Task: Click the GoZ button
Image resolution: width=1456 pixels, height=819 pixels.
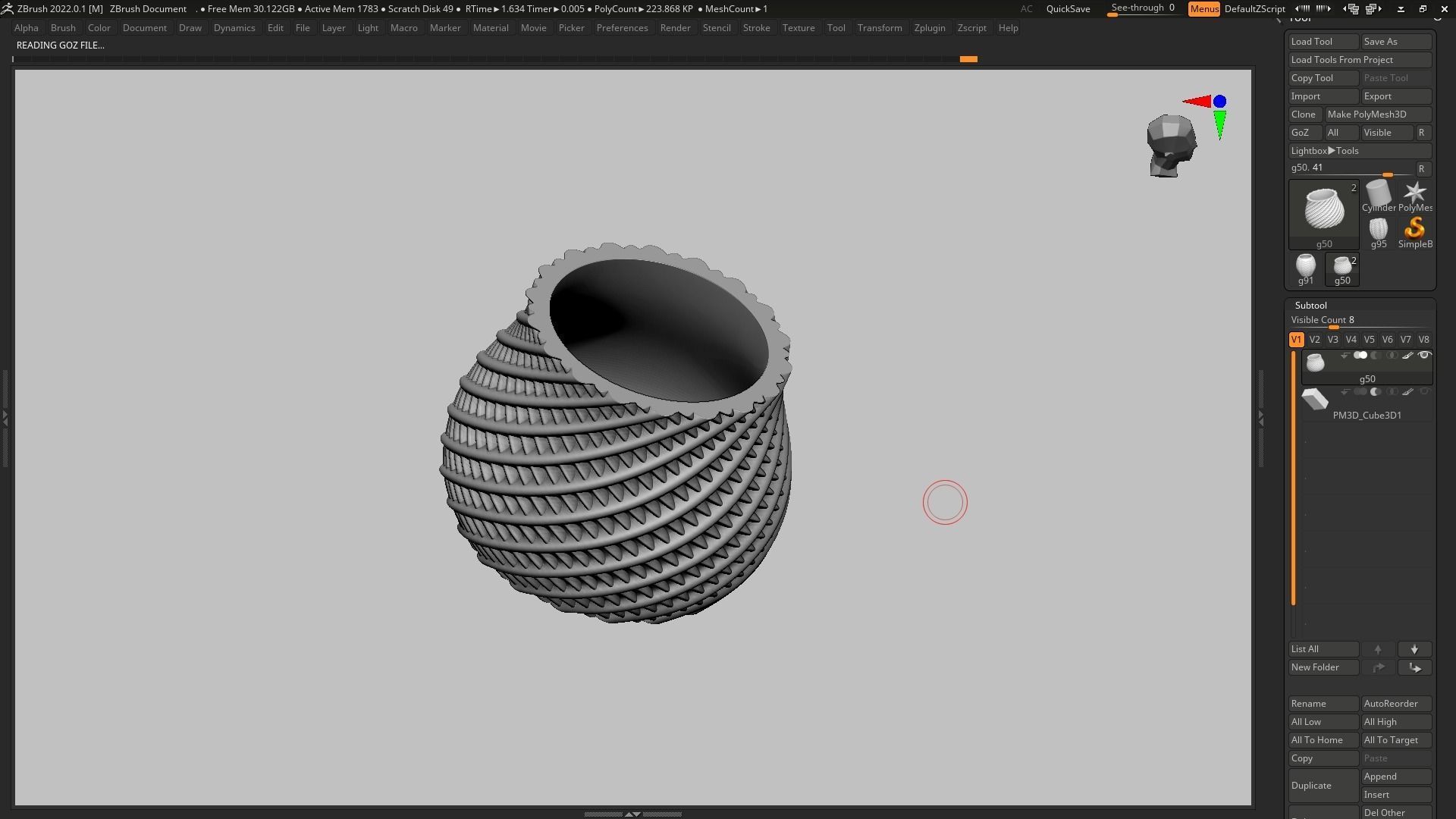Action: tap(1305, 133)
